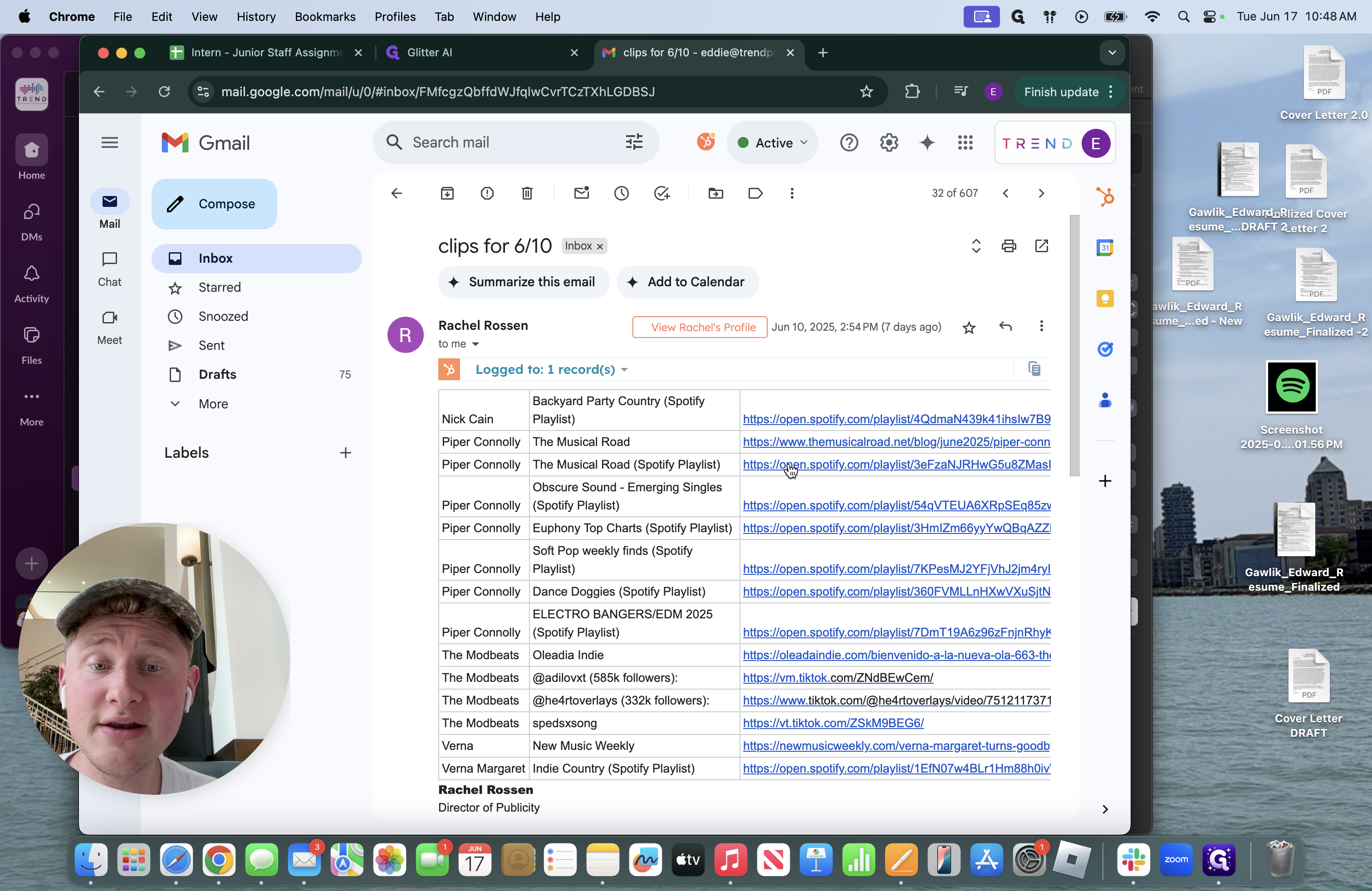
Task: Open the Labels tag icon
Action: 755,193
